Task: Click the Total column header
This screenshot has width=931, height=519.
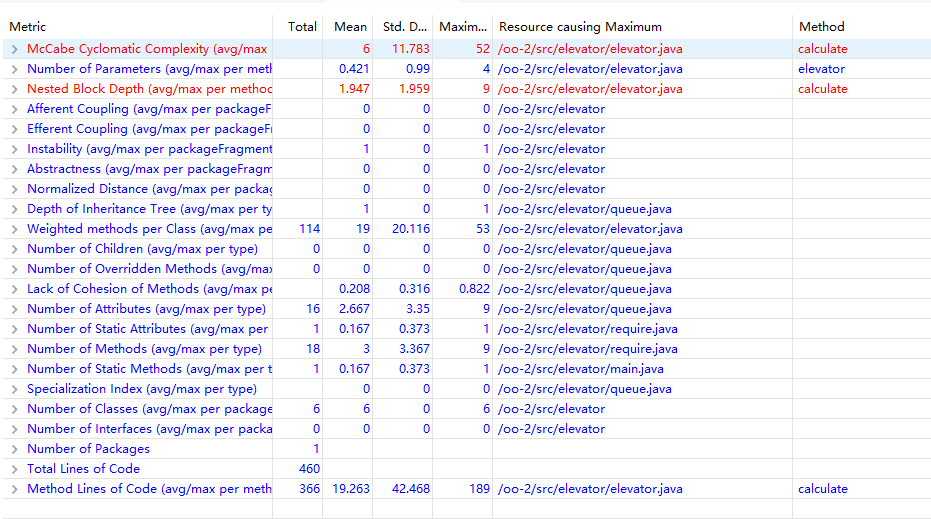Action: point(297,27)
